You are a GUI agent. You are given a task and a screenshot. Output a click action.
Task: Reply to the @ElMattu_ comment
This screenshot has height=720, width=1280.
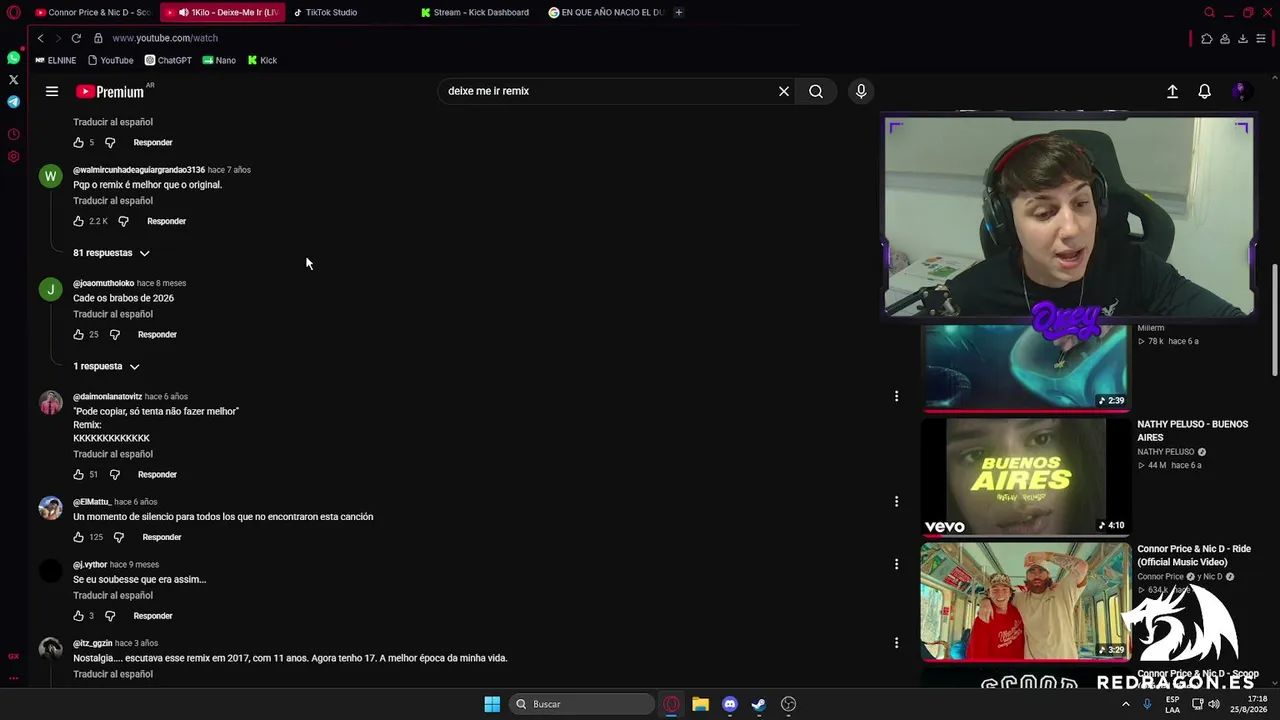click(162, 537)
